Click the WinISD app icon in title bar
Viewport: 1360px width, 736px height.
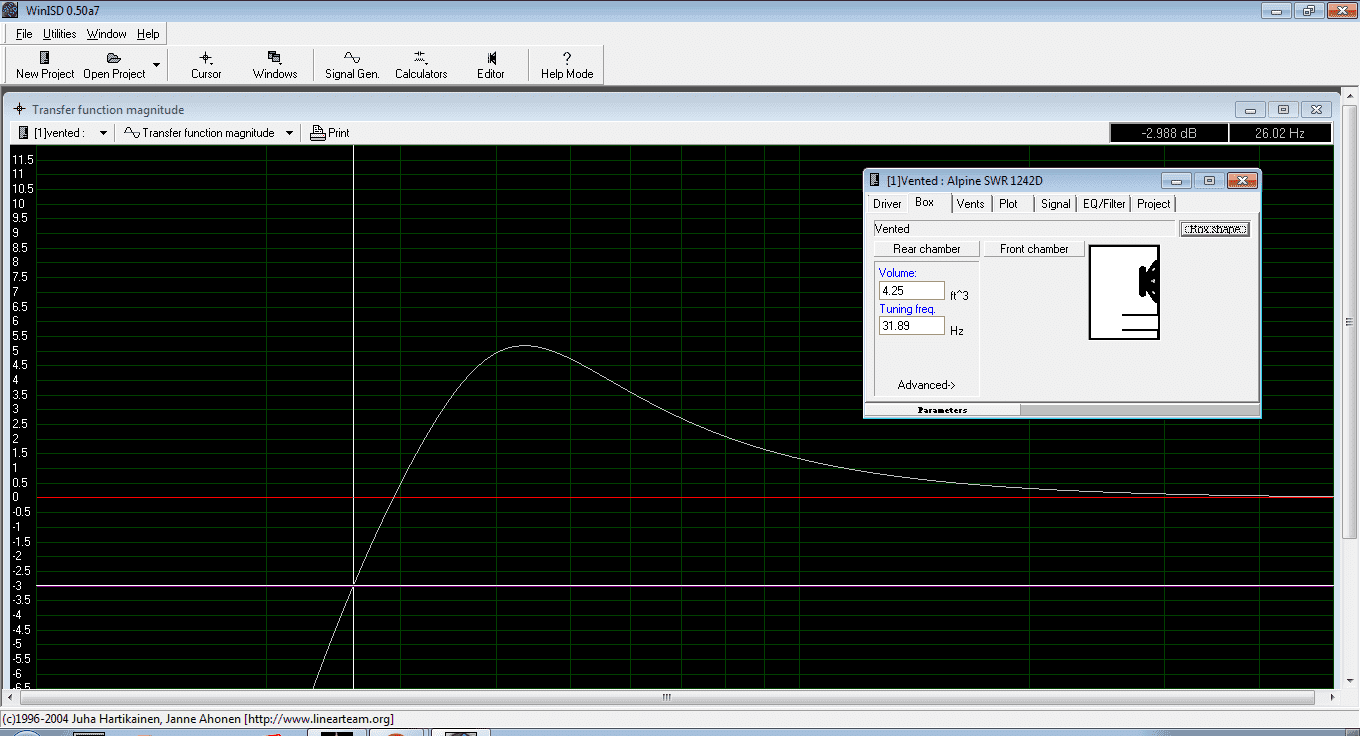tap(11, 10)
